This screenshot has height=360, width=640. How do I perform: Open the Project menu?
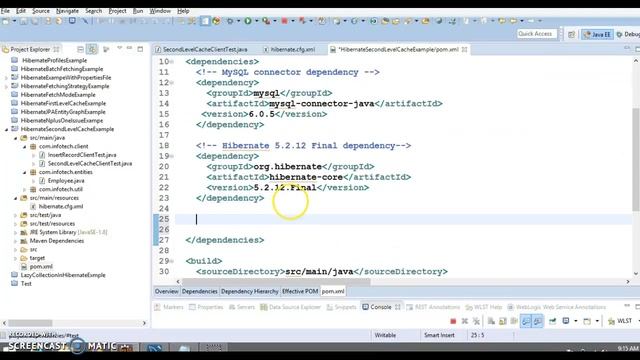(117, 11)
